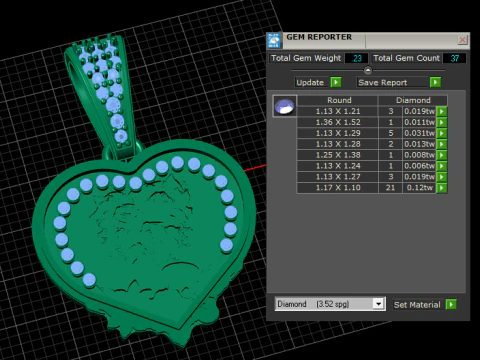
Task: Select the 1.13 X 1.28 size cell
Action: [x=338, y=144]
